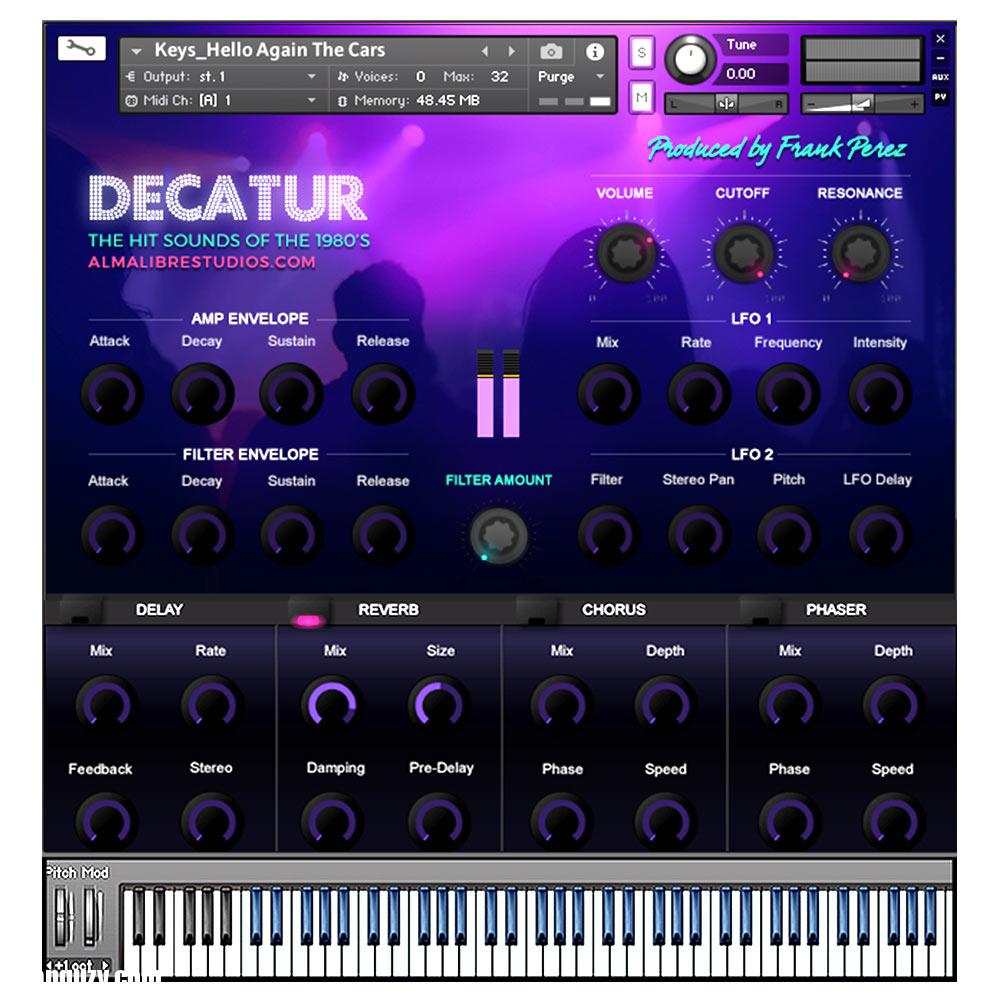Viewport: 1000px width, 1000px height.
Task: Open the Output st.1 dropdown
Action: point(221,77)
